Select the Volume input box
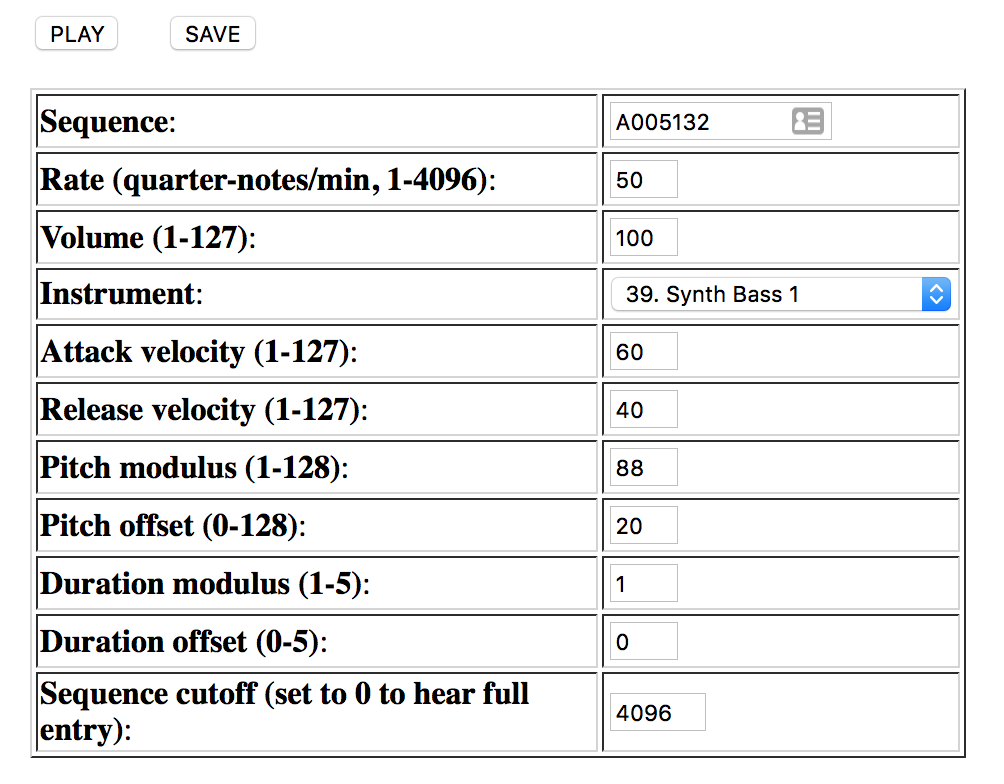 click(x=643, y=238)
